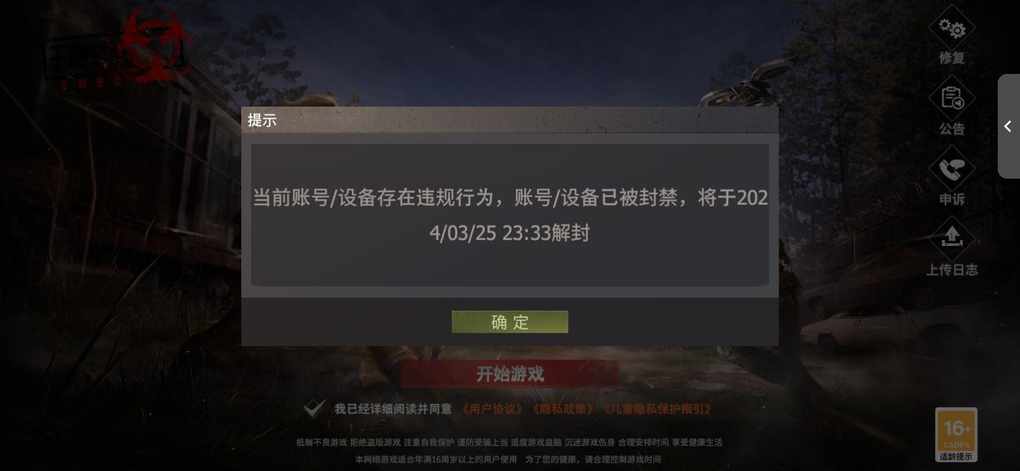This screenshot has height=471, width=1020.
Task: Click the red 开始游戏 button
Action: tap(510, 374)
